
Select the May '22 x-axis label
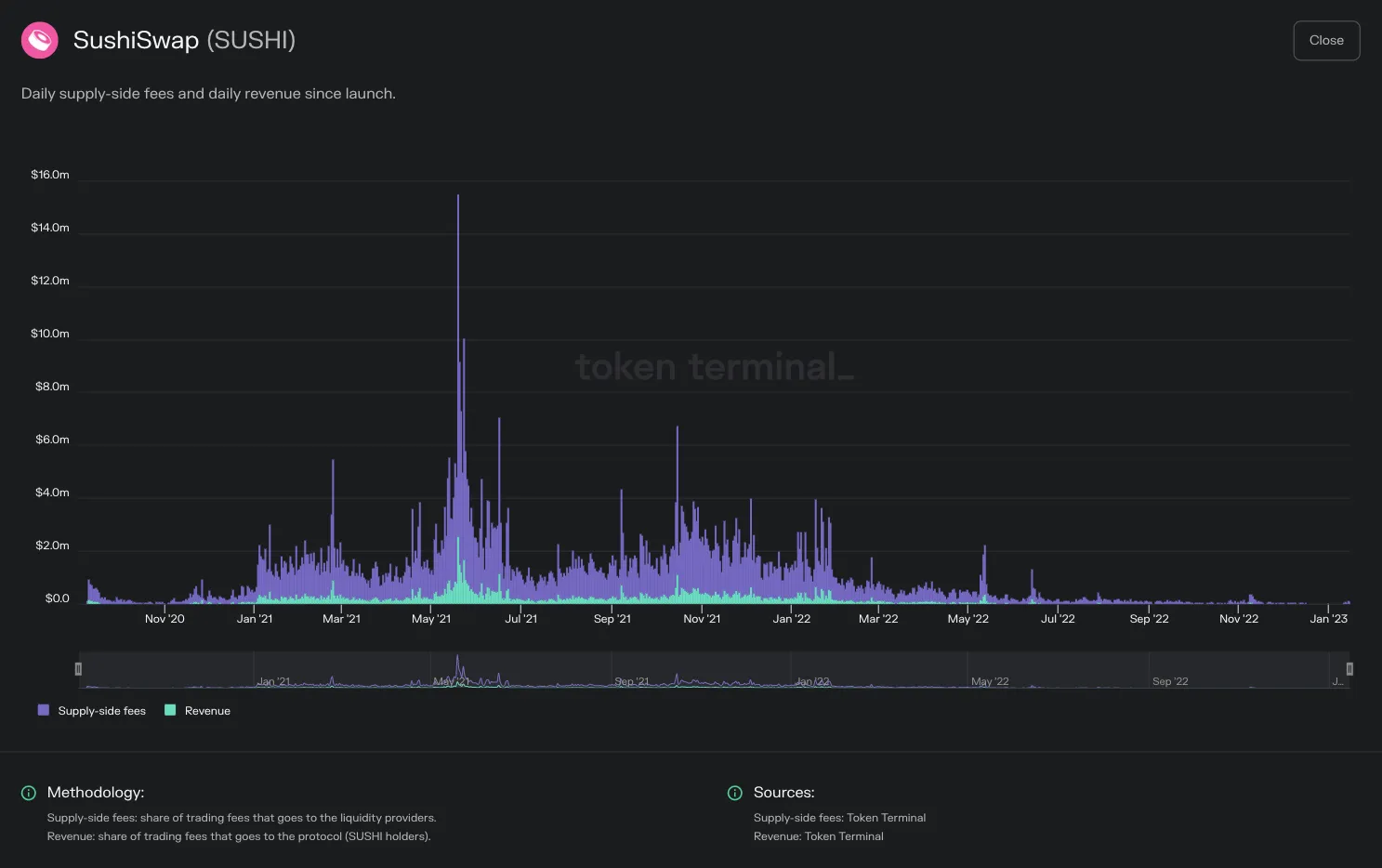pyautogui.click(x=968, y=619)
